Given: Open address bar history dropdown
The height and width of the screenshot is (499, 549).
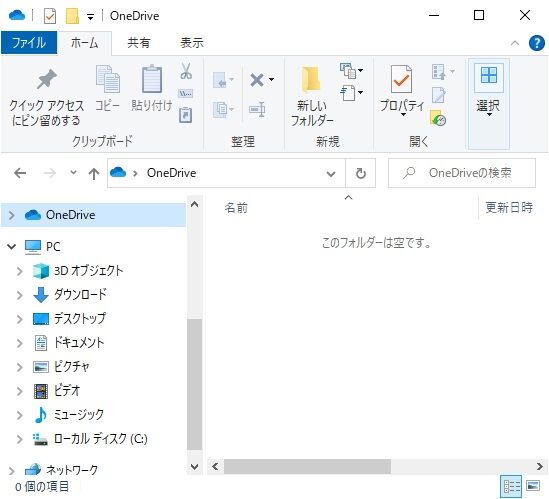Looking at the screenshot, I should click(x=331, y=174).
